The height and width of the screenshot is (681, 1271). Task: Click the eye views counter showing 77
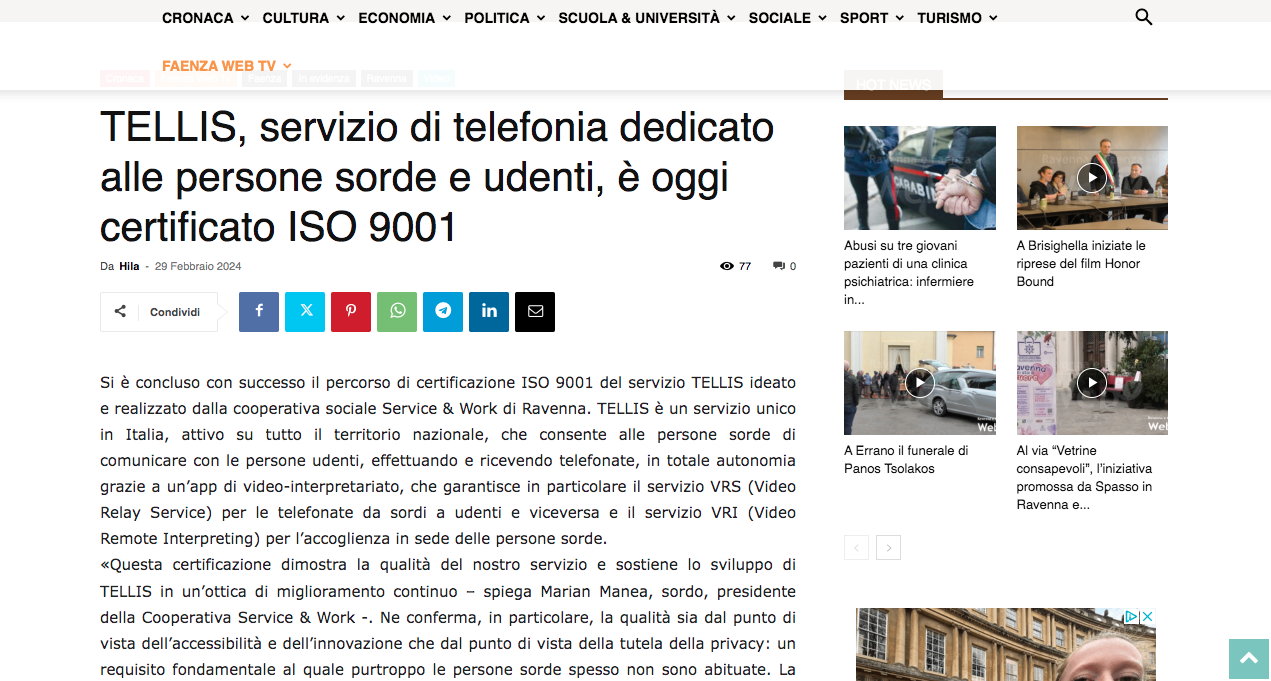click(x=735, y=266)
